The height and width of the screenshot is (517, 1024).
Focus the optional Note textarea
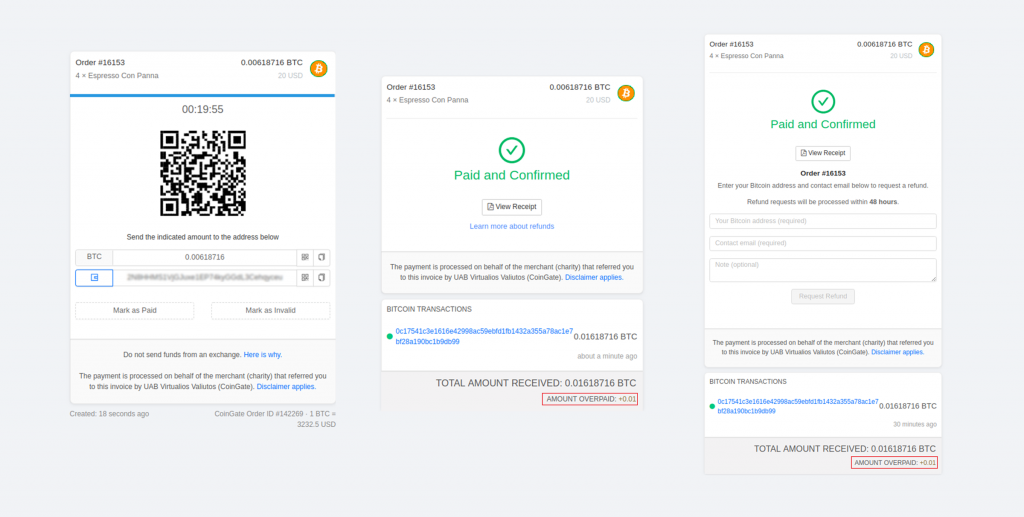823,270
